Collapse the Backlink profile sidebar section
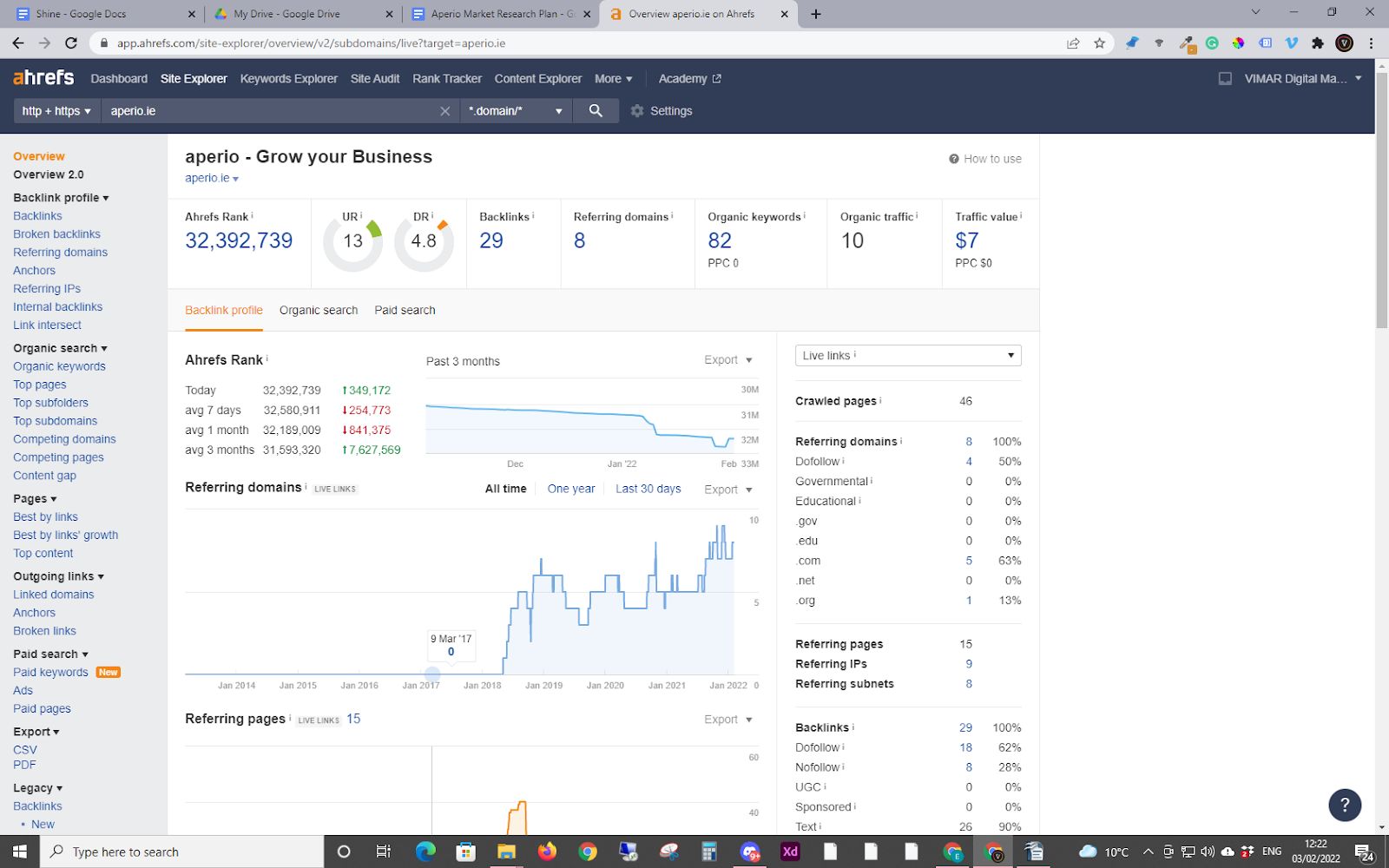The width and height of the screenshot is (1389, 868). [x=61, y=198]
